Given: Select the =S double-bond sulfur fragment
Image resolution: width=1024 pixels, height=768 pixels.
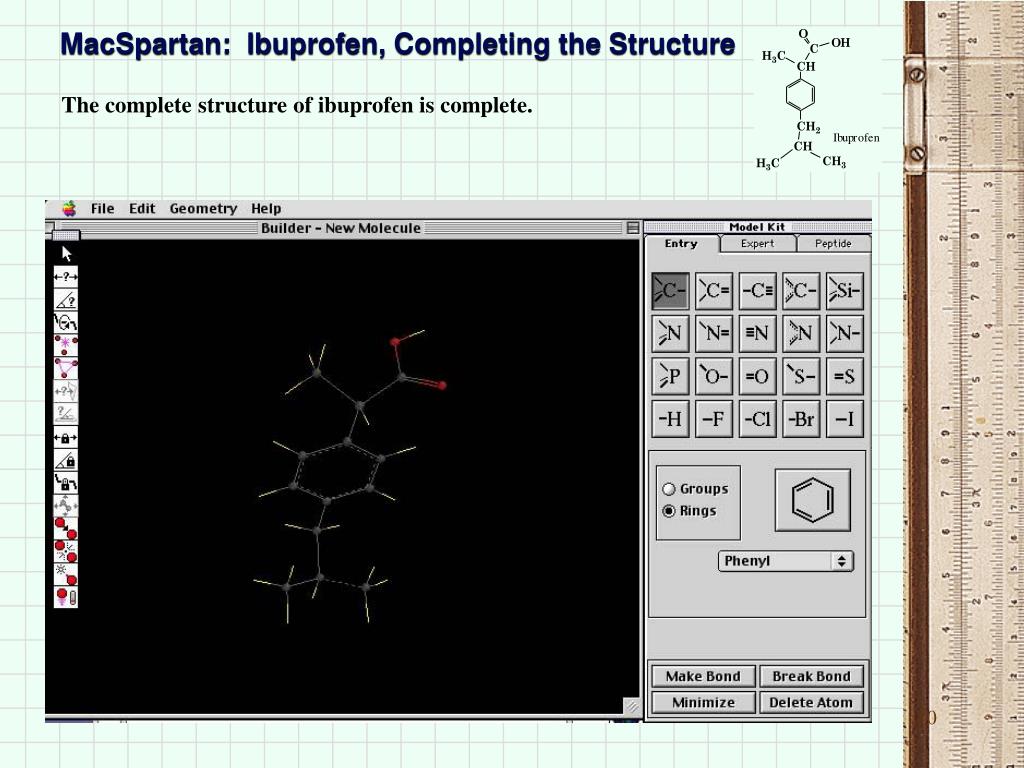Looking at the screenshot, I should click(844, 376).
